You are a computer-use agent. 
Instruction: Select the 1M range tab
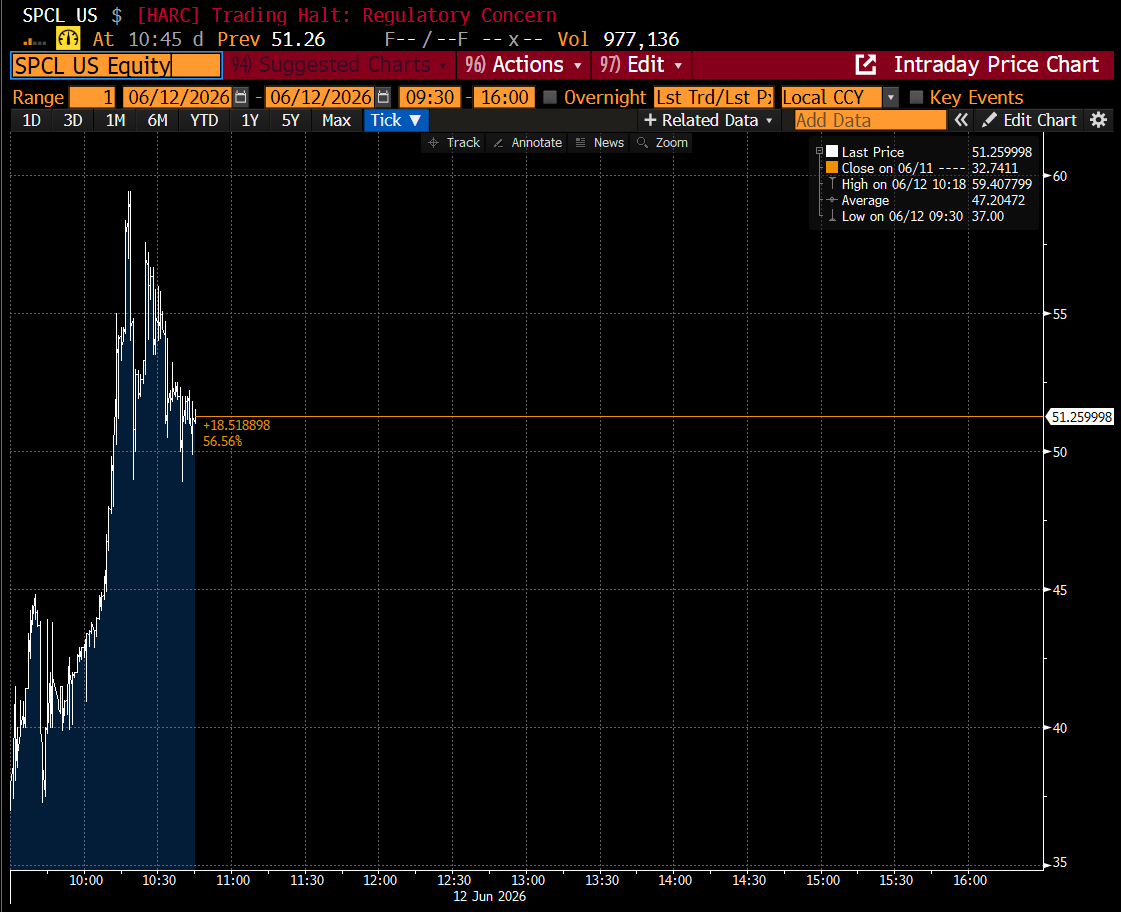pyautogui.click(x=115, y=120)
